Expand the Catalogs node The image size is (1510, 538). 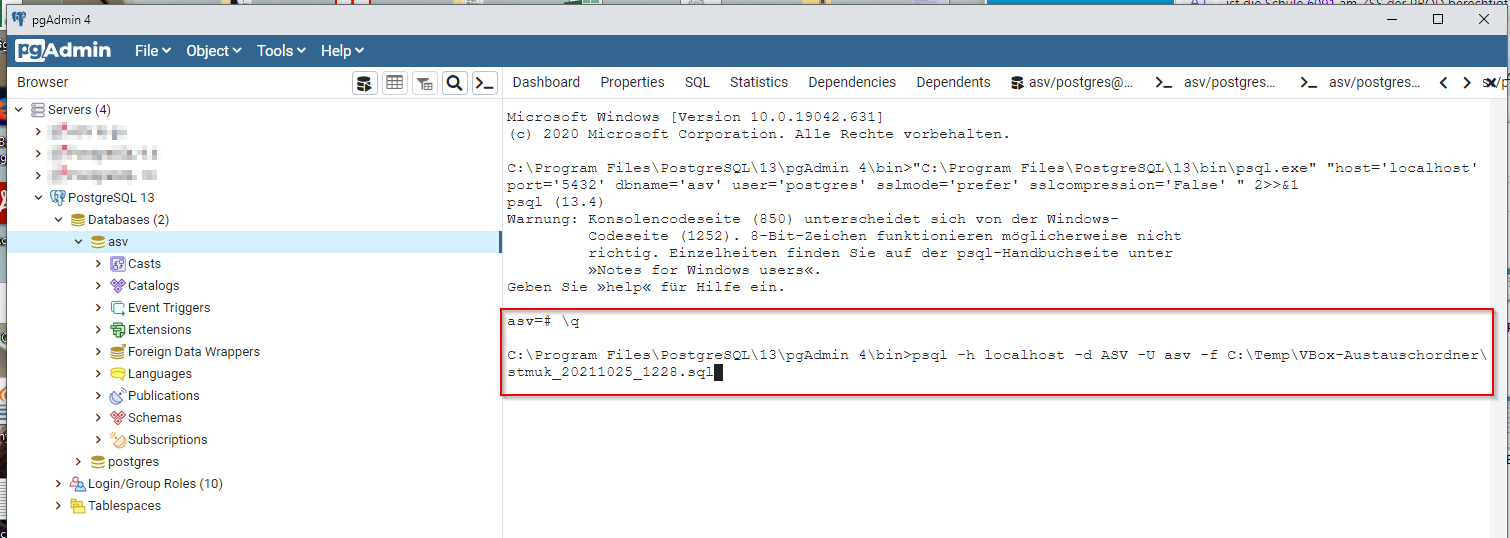click(98, 285)
